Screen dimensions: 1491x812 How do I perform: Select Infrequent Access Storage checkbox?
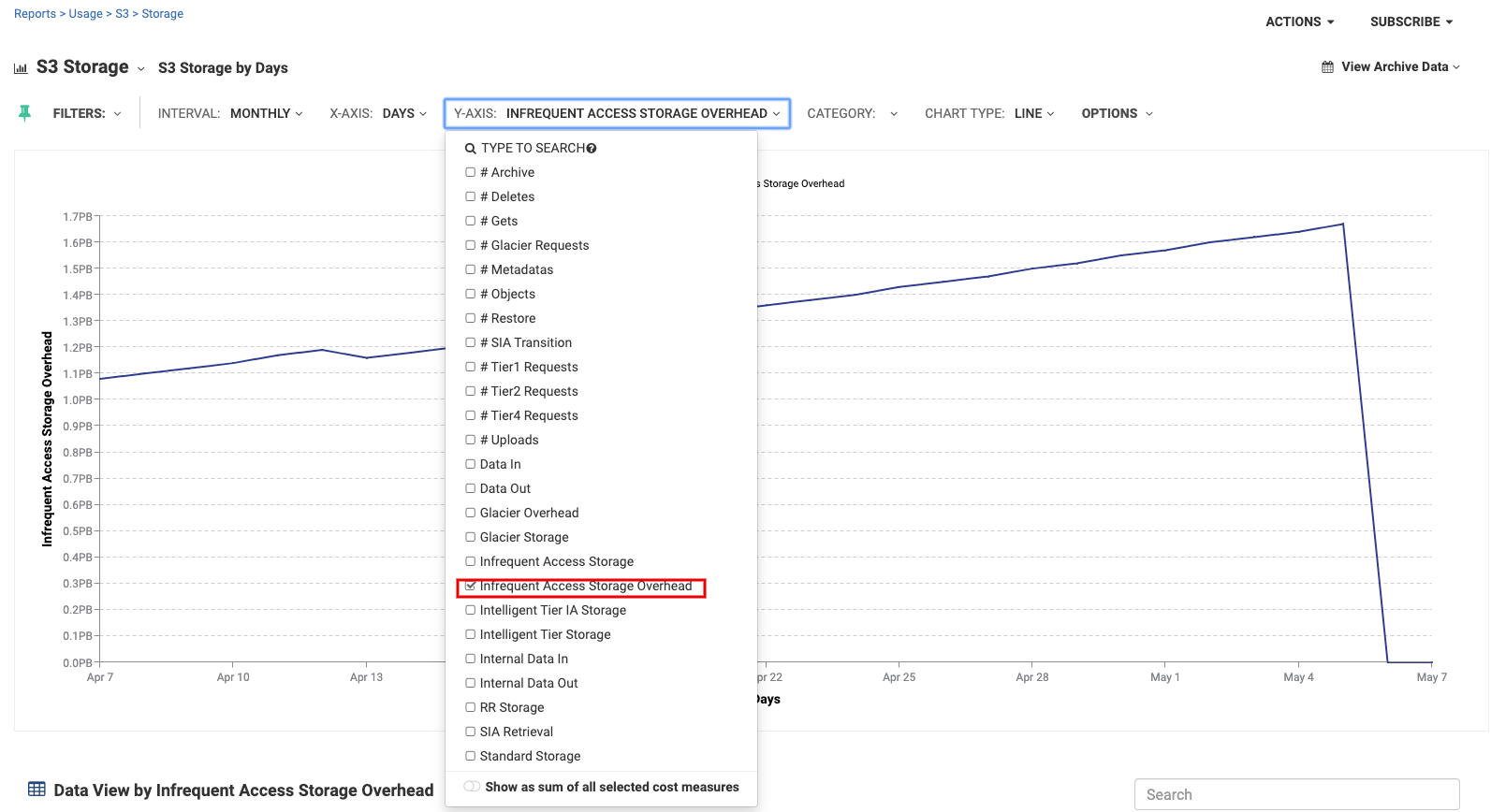pyautogui.click(x=471, y=561)
